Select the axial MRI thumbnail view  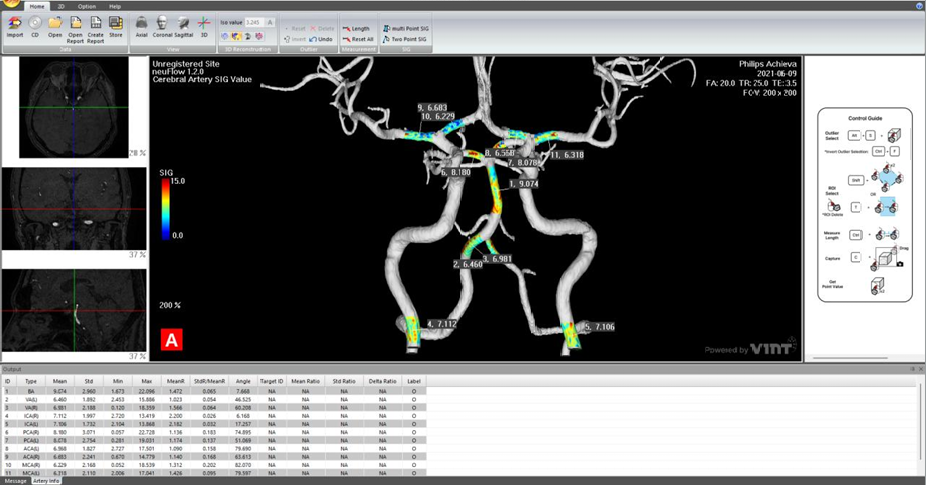(x=74, y=107)
